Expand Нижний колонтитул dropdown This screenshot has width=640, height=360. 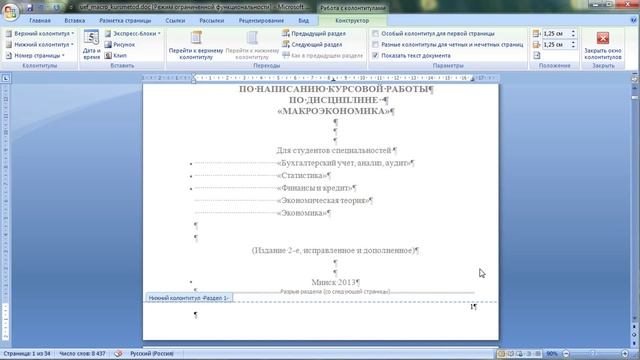(40, 44)
